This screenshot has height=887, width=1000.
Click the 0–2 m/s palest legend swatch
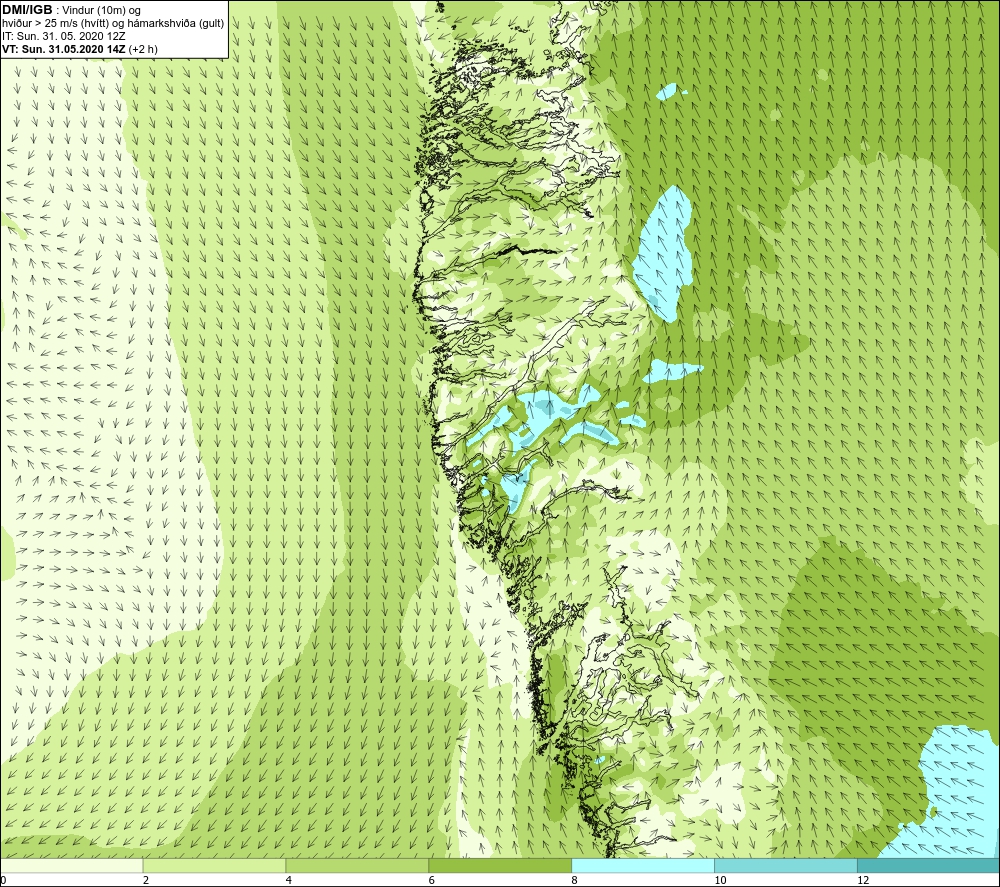71,865
